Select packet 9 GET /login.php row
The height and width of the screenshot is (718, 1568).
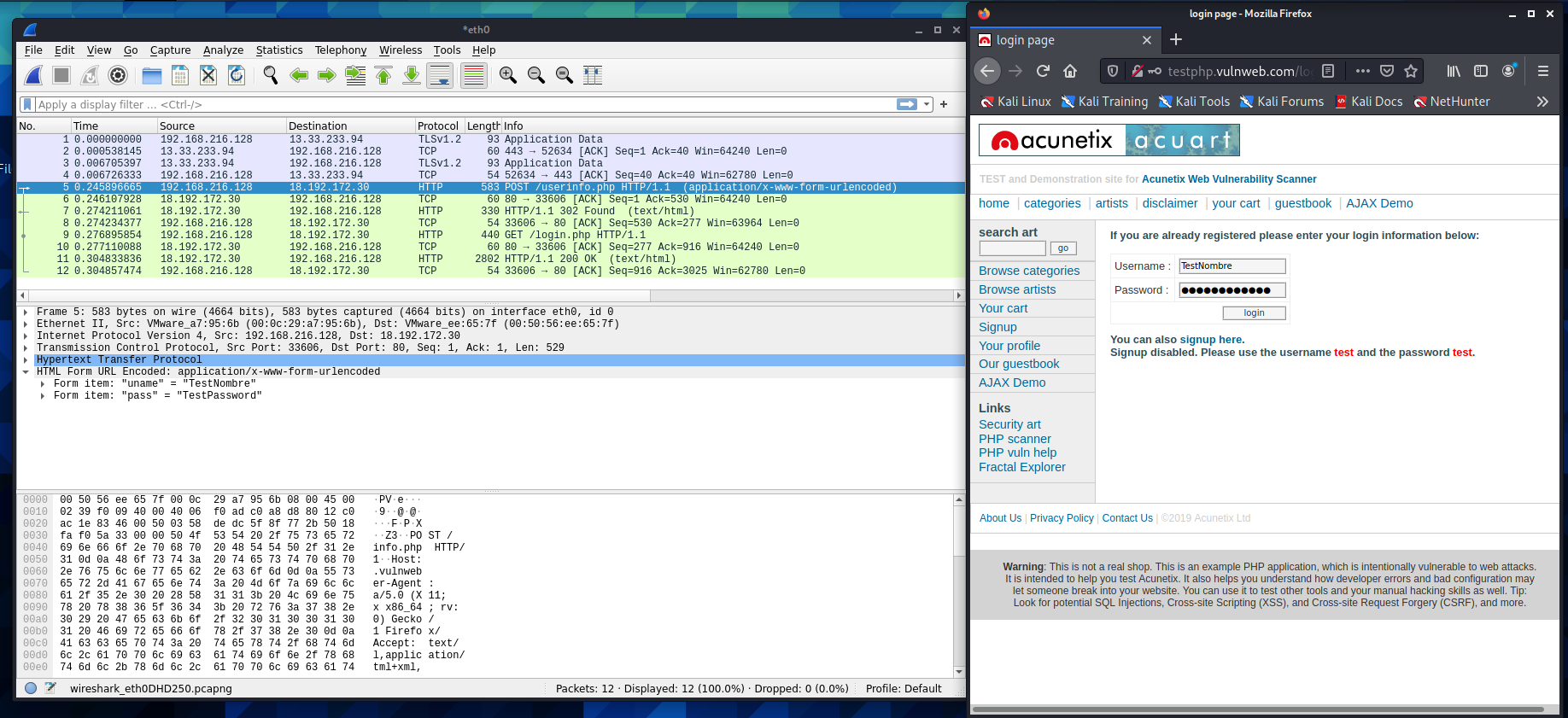click(491, 235)
